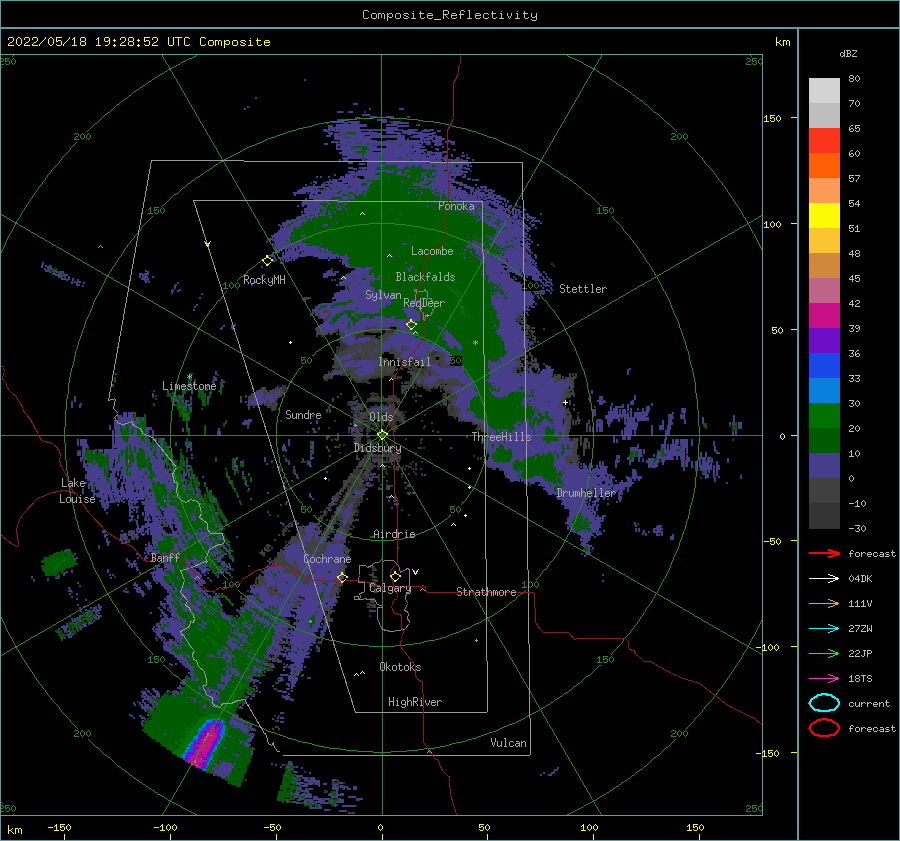Click the RedDeer city label
The width and height of the screenshot is (900, 841).
click(424, 303)
